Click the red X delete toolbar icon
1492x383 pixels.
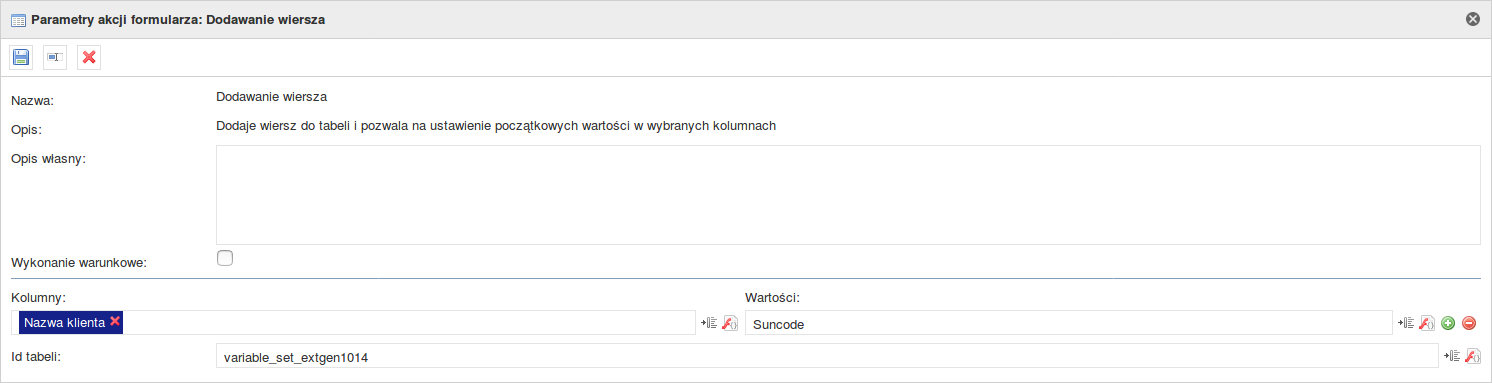tap(89, 57)
